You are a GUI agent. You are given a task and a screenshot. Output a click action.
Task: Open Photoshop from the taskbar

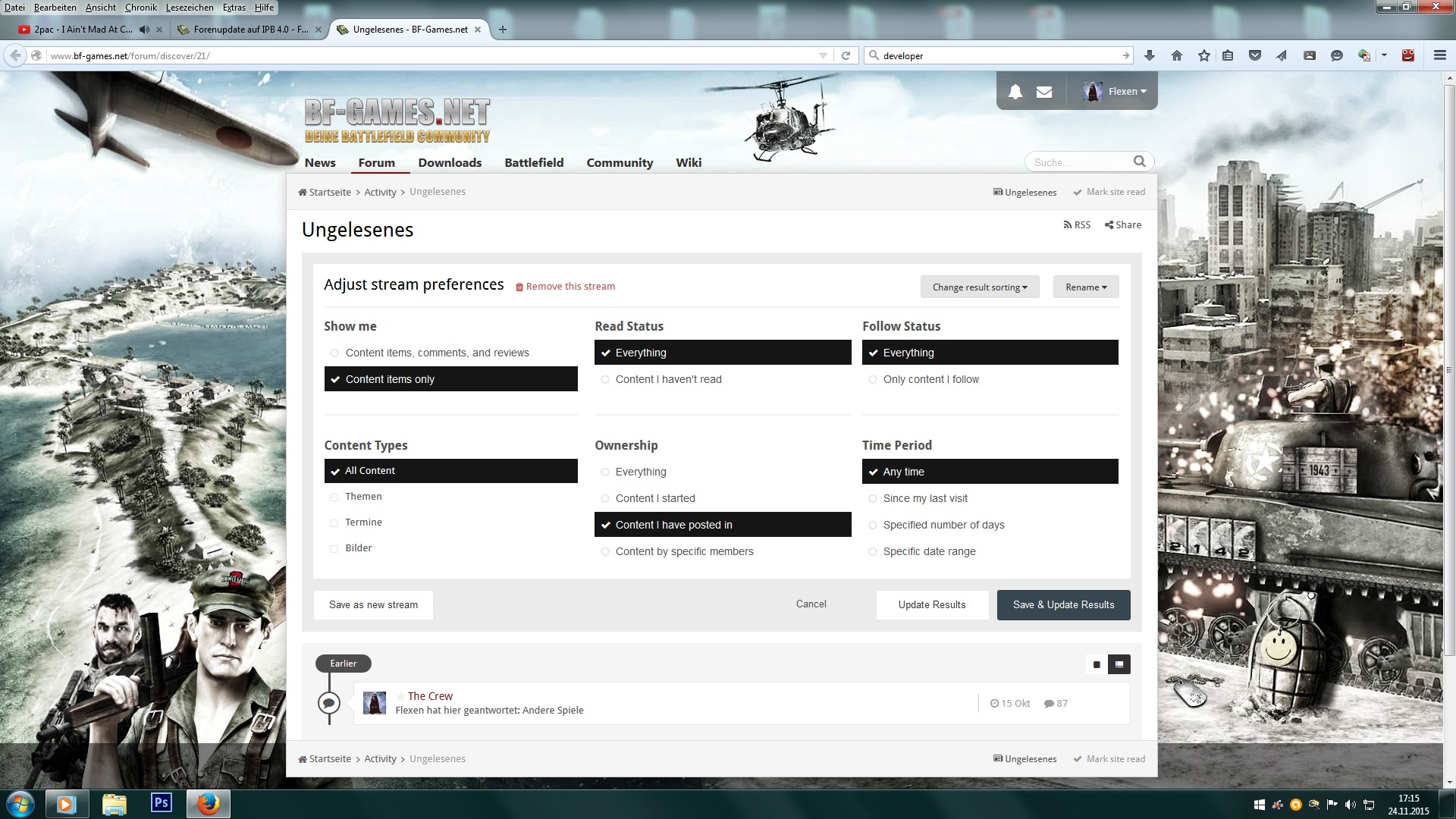coord(161,803)
